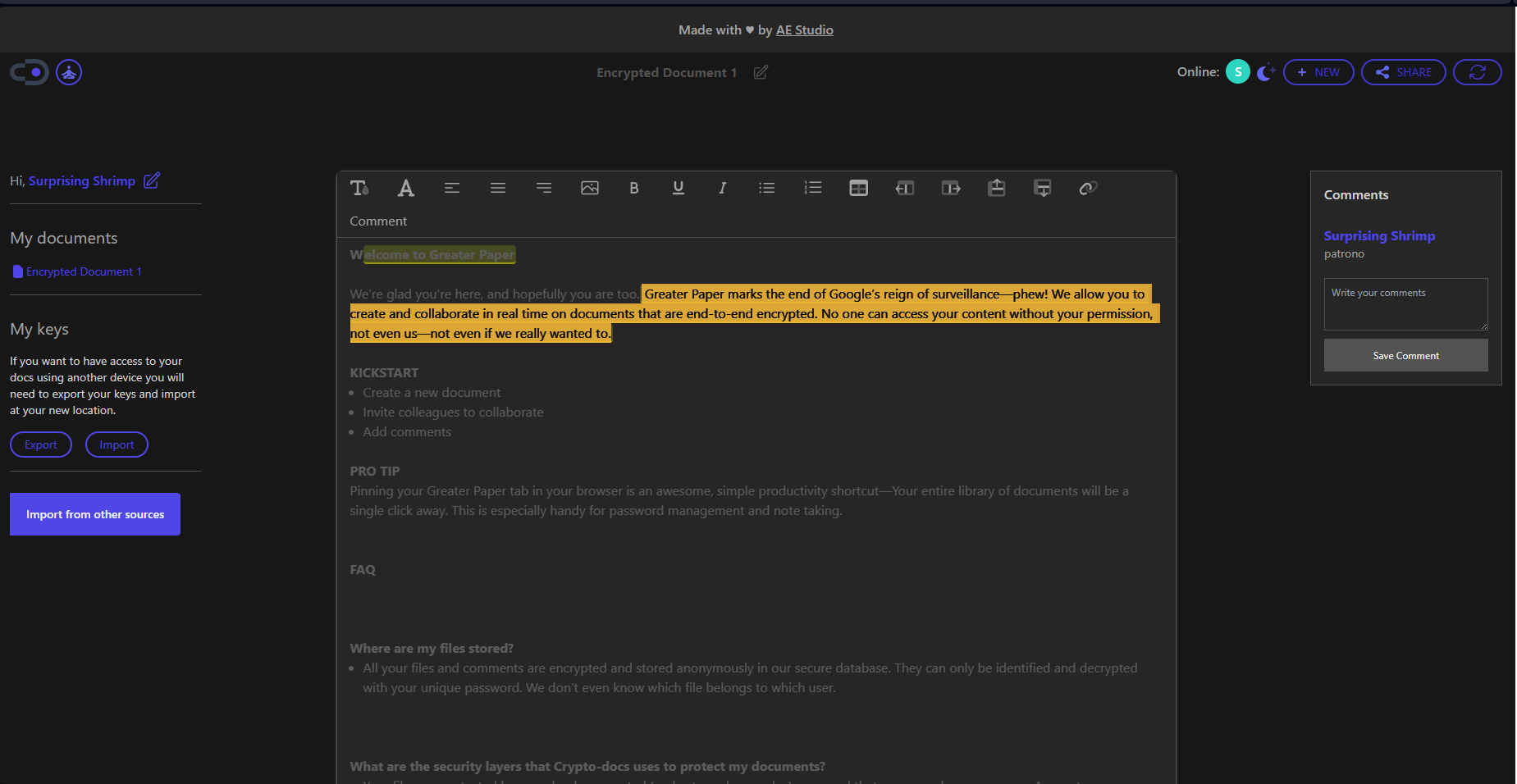Create a numbered list
1517x784 pixels.
[812, 188]
